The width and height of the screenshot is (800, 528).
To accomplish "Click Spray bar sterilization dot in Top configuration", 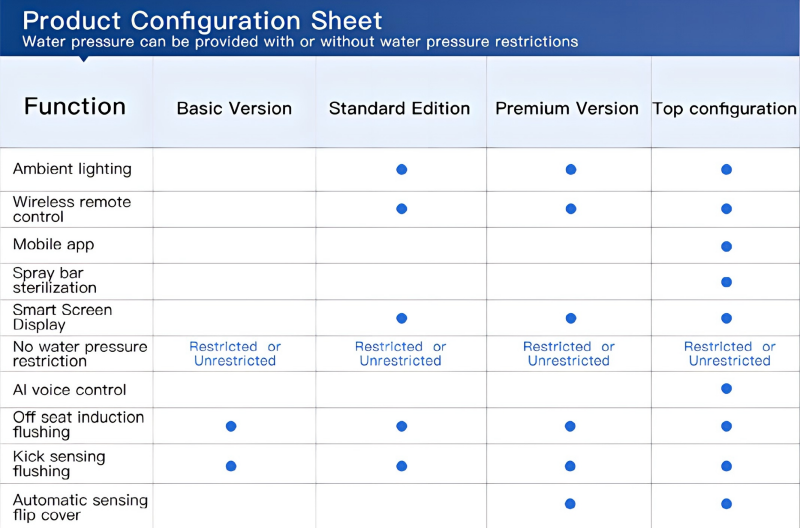I will point(726,282).
